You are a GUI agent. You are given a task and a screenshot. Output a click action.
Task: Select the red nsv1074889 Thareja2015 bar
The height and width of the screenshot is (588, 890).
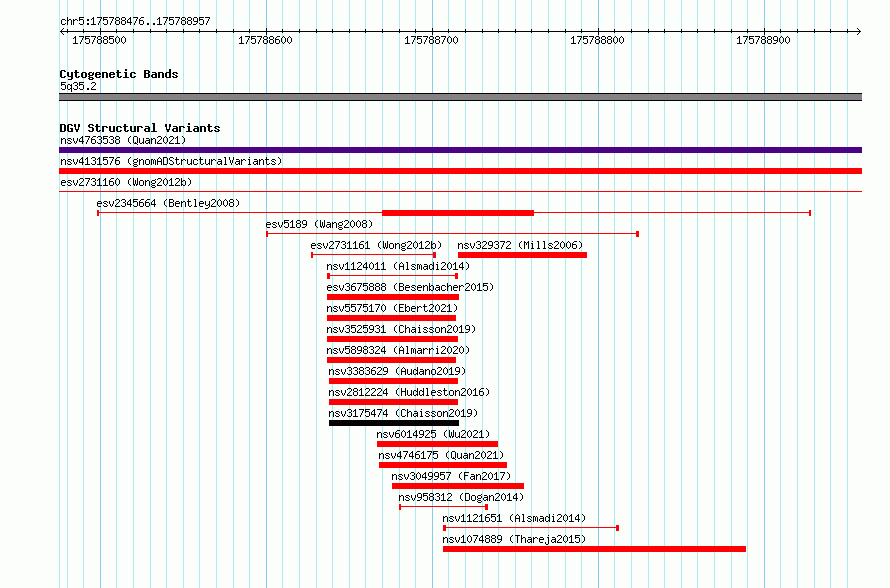pyautogui.click(x=594, y=549)
